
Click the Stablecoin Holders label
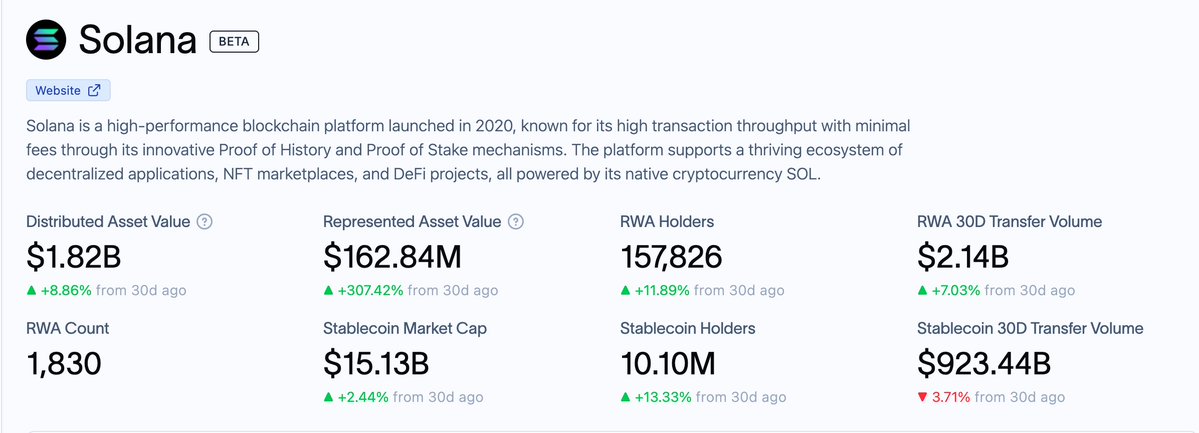[x=687, y=329]
